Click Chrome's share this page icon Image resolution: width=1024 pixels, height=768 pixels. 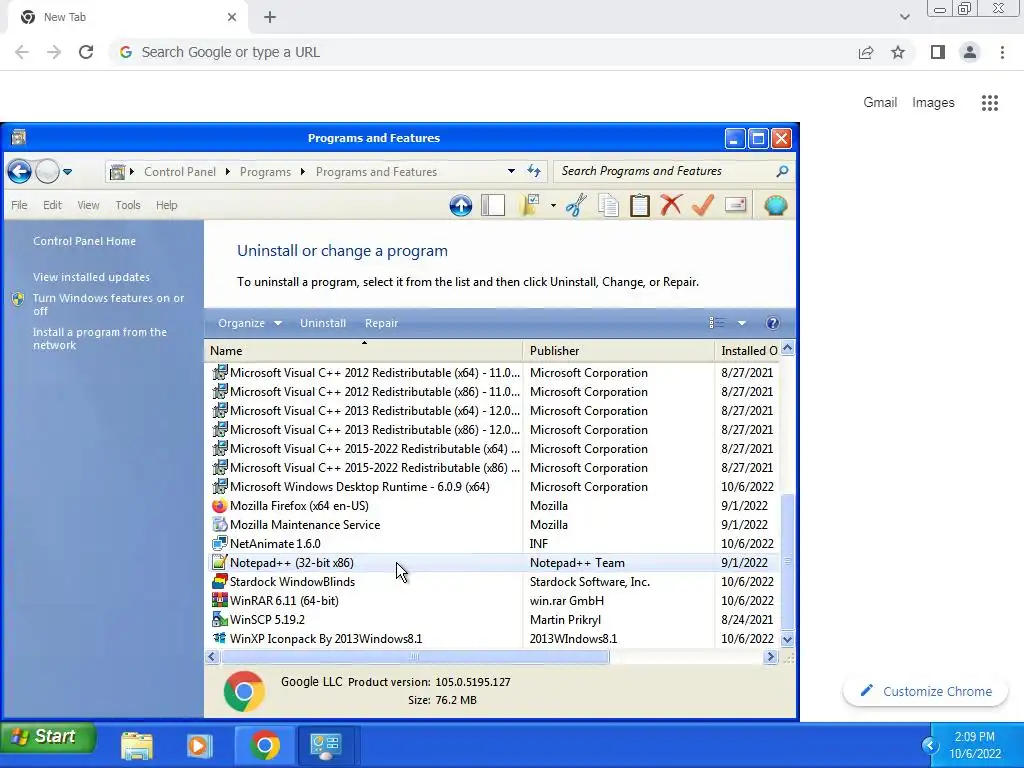coord(866,52)
